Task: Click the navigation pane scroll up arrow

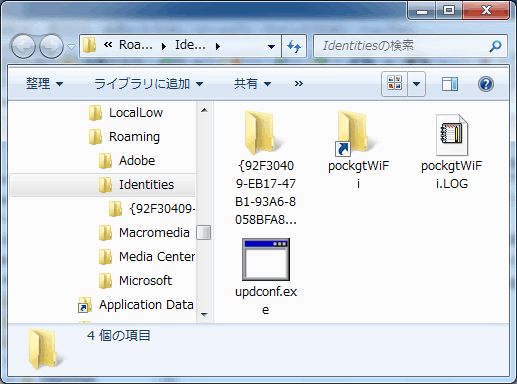Action: click(x=204, y=110)
